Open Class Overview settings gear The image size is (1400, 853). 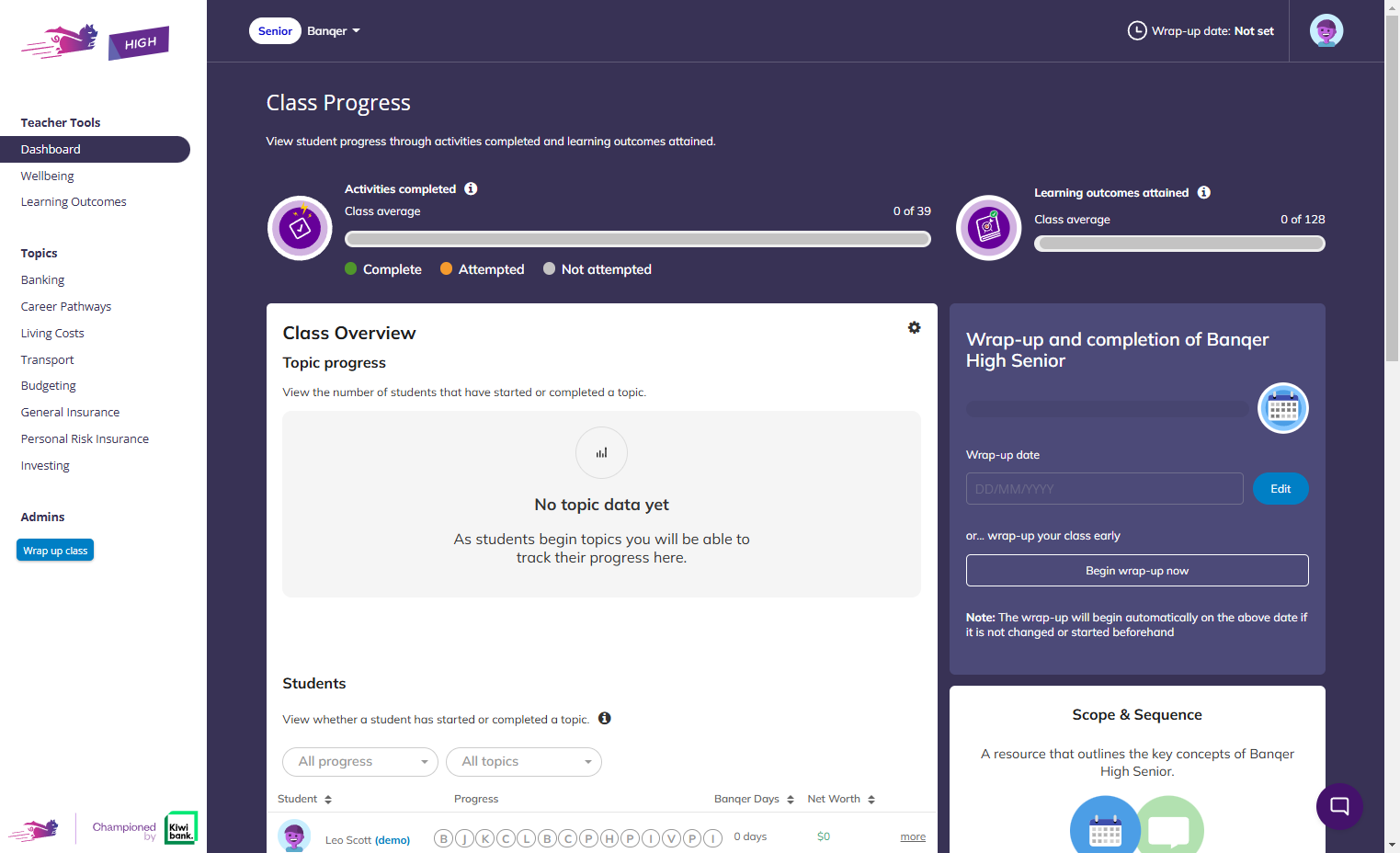tap(914, 327)
